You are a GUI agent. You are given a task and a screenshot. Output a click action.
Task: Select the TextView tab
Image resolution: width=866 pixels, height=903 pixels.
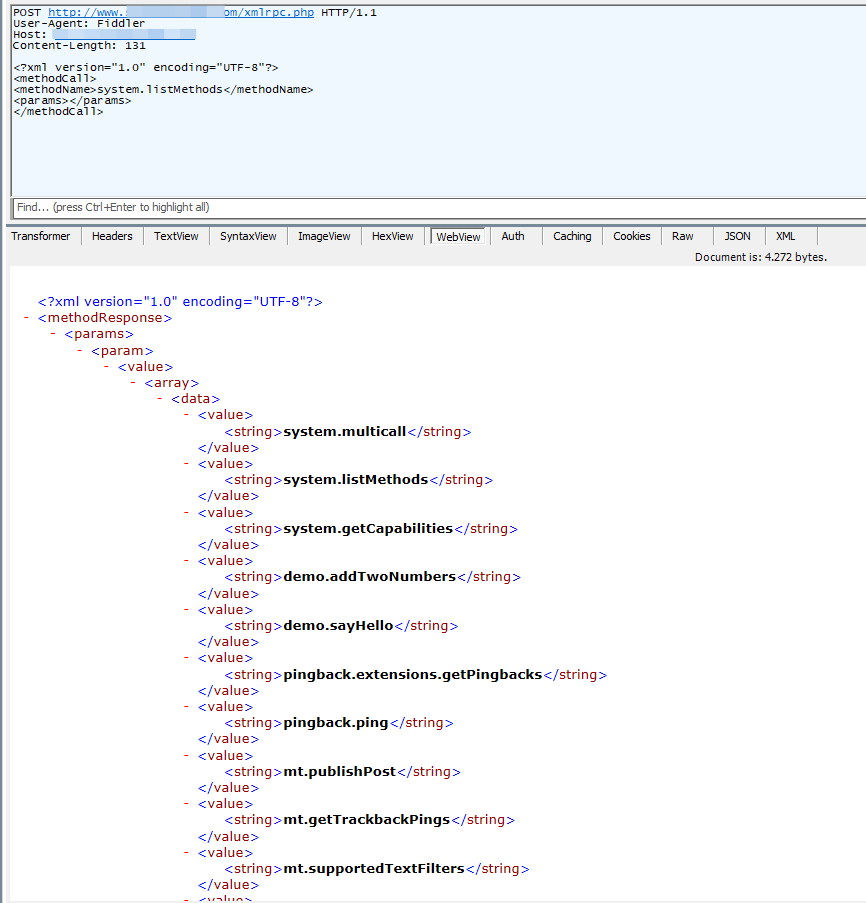(x=176, y=236)
